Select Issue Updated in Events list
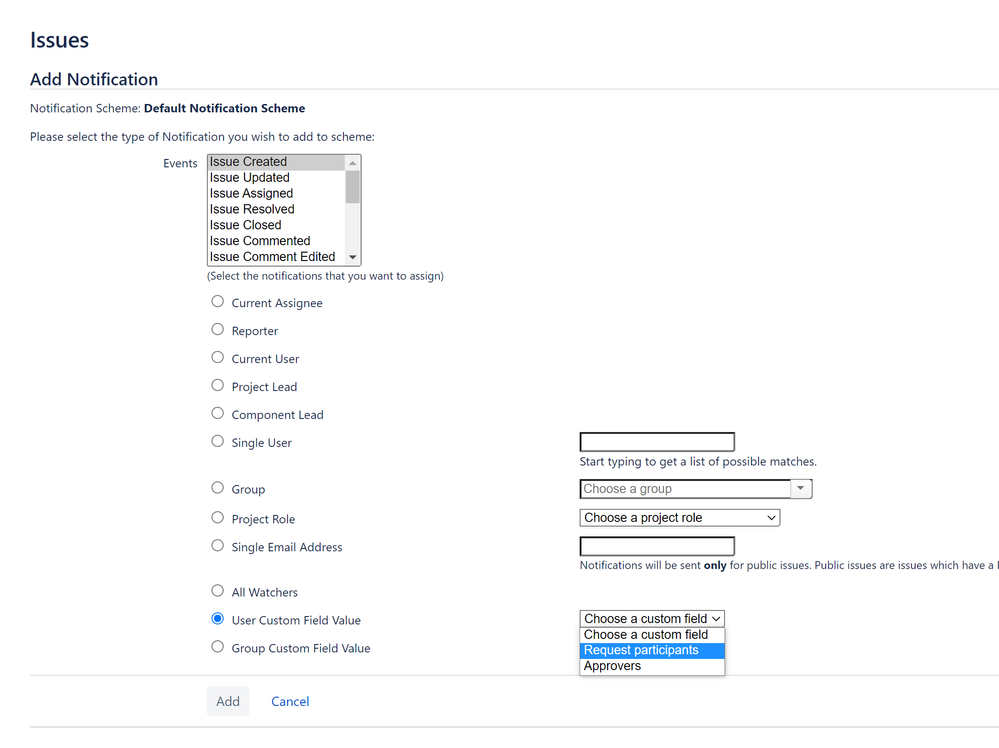 (x=277, y=178)
